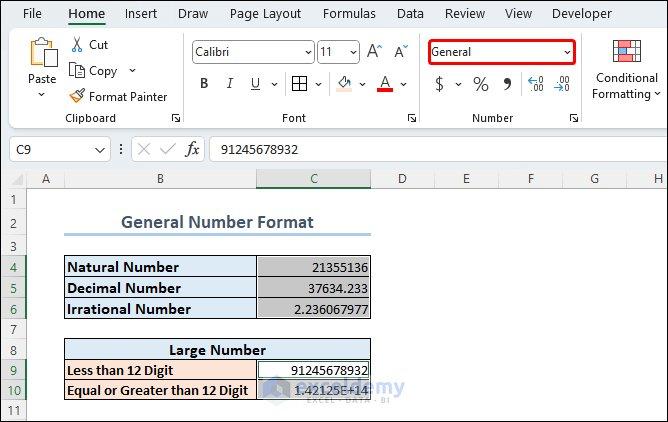The image size is (668, 422).
Task: Activate the Format Painter brush
Action: pos(77,96)
